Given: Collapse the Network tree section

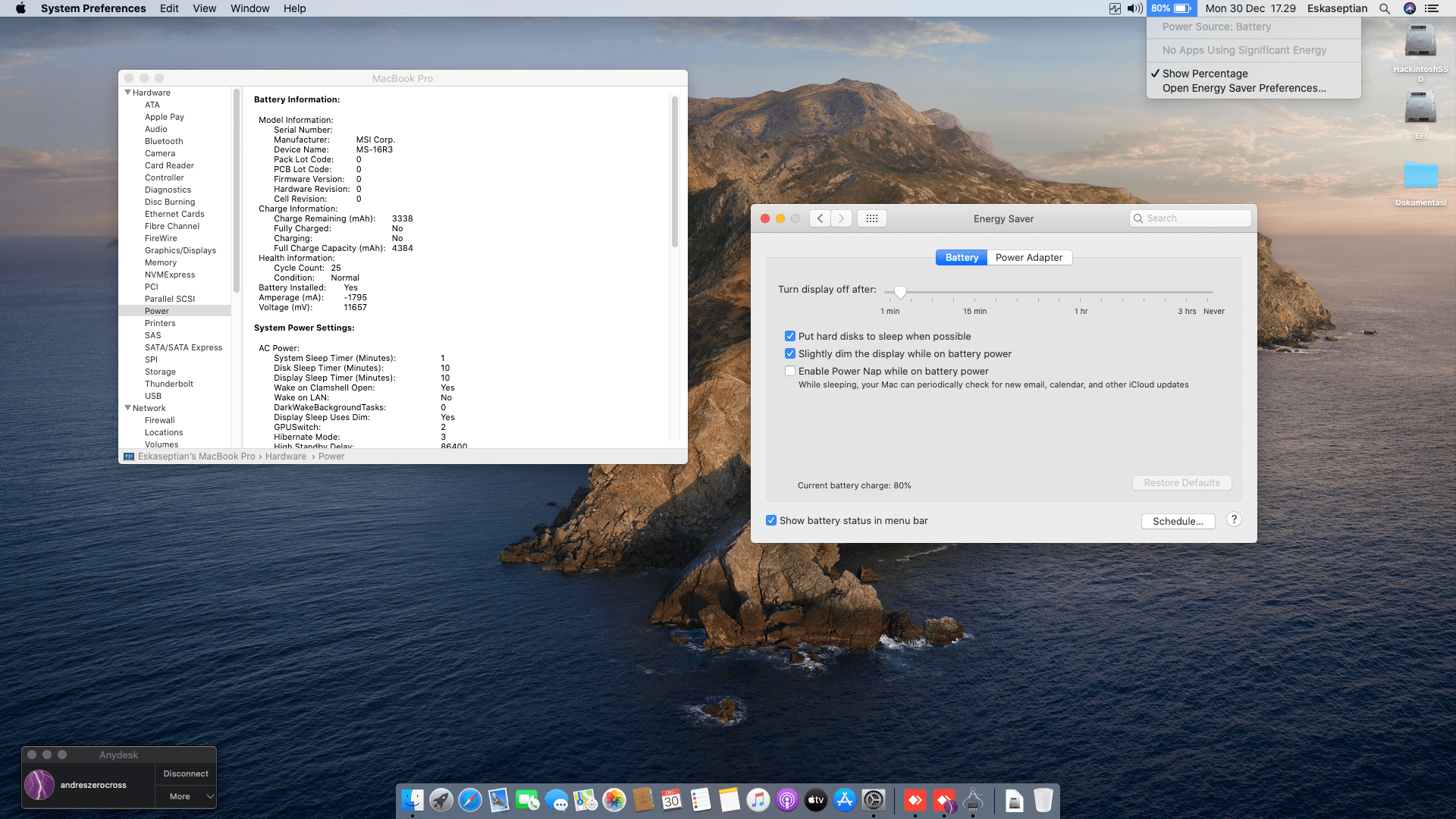Looking at the screenshot, I should pyautogui.click(x=127, y=408).
